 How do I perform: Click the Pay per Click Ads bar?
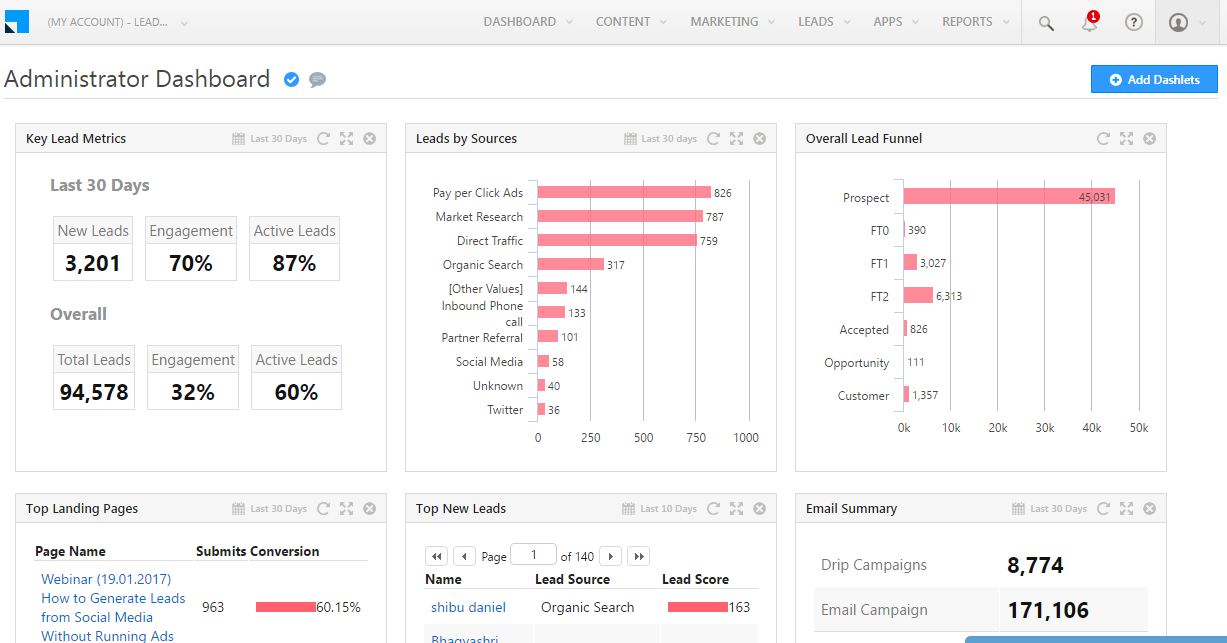click(623, 193)
